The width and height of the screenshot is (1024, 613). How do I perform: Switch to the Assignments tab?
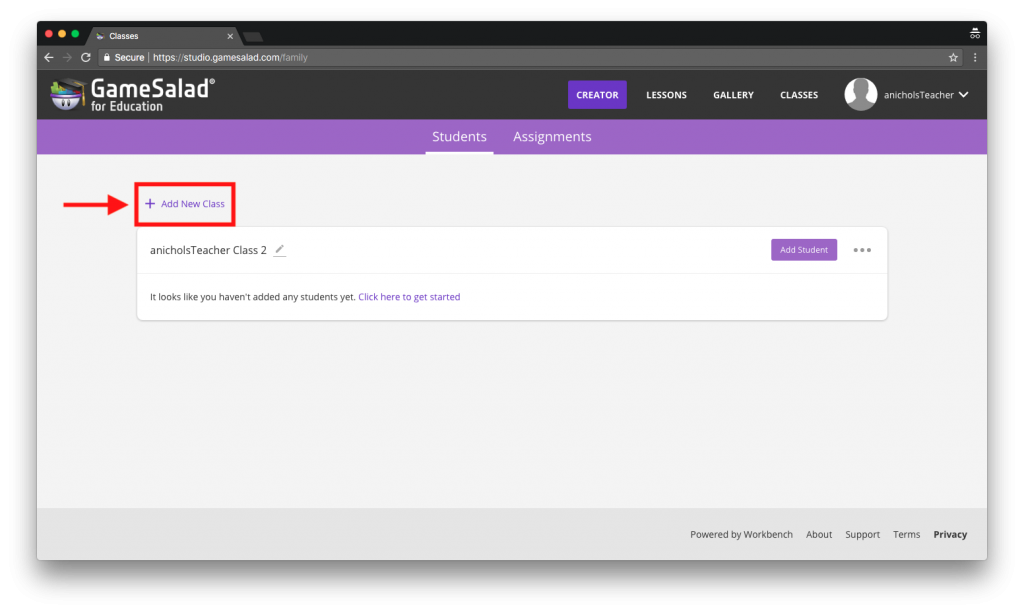click(x=552, y=136)
